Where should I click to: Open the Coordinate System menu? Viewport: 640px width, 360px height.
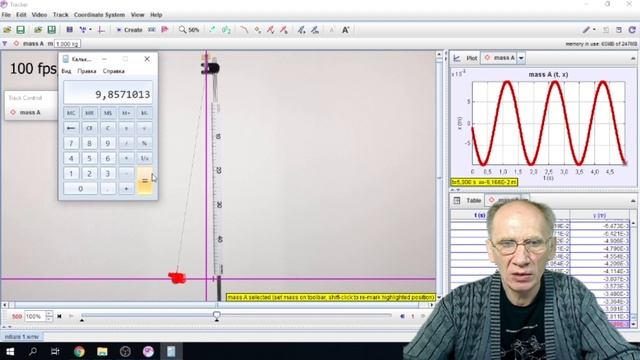99,15
